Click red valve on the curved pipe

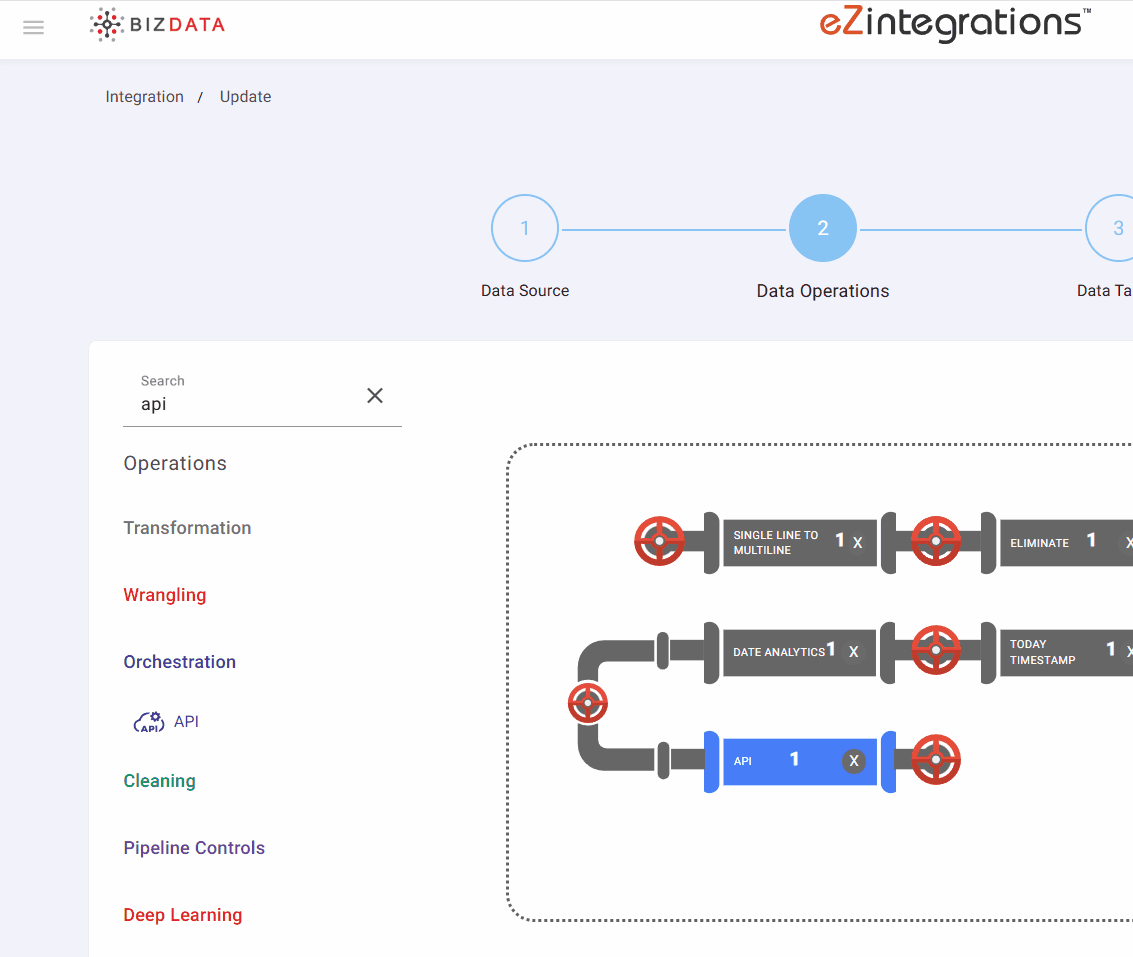tap(587, 703)
